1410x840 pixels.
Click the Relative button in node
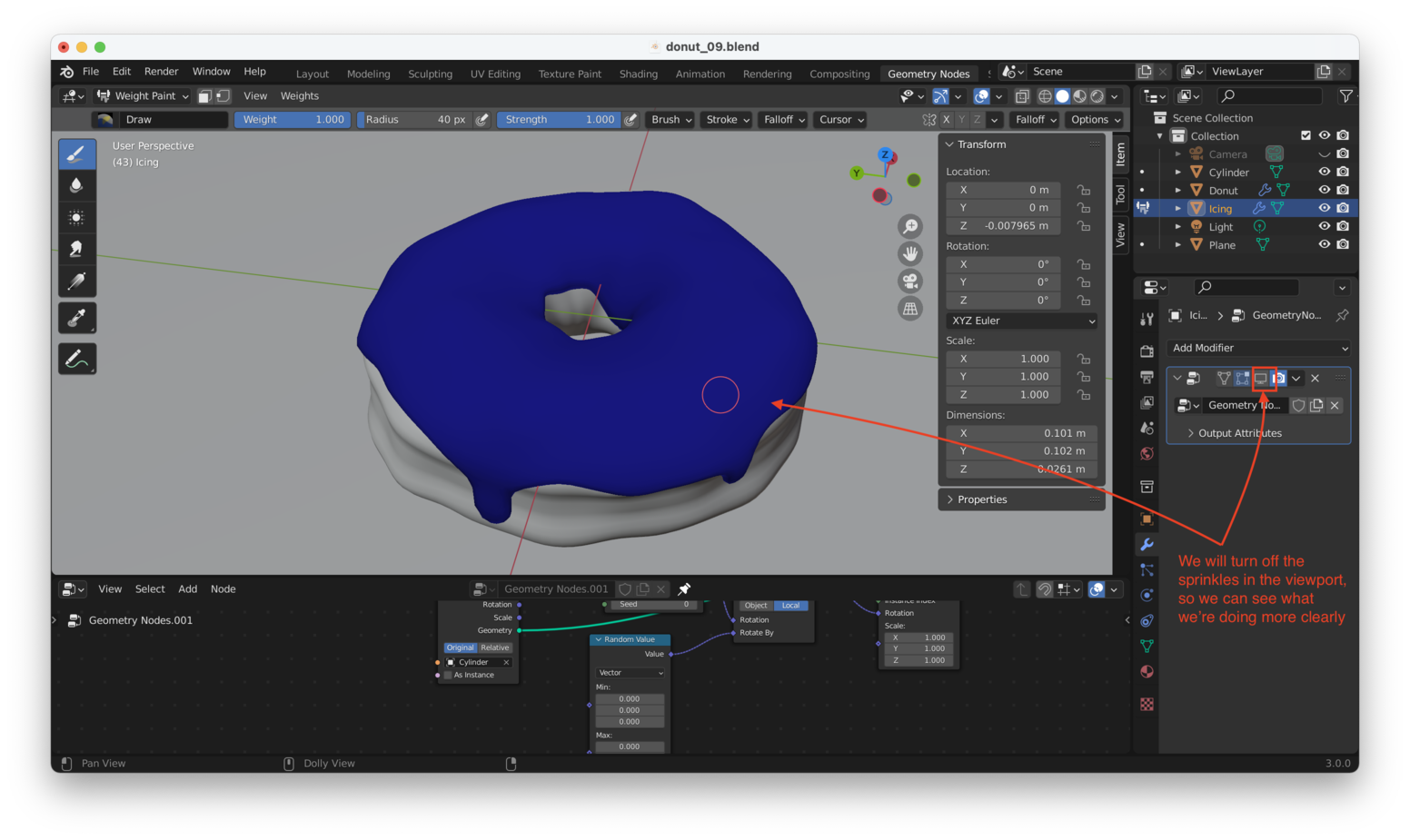(495, 647)
